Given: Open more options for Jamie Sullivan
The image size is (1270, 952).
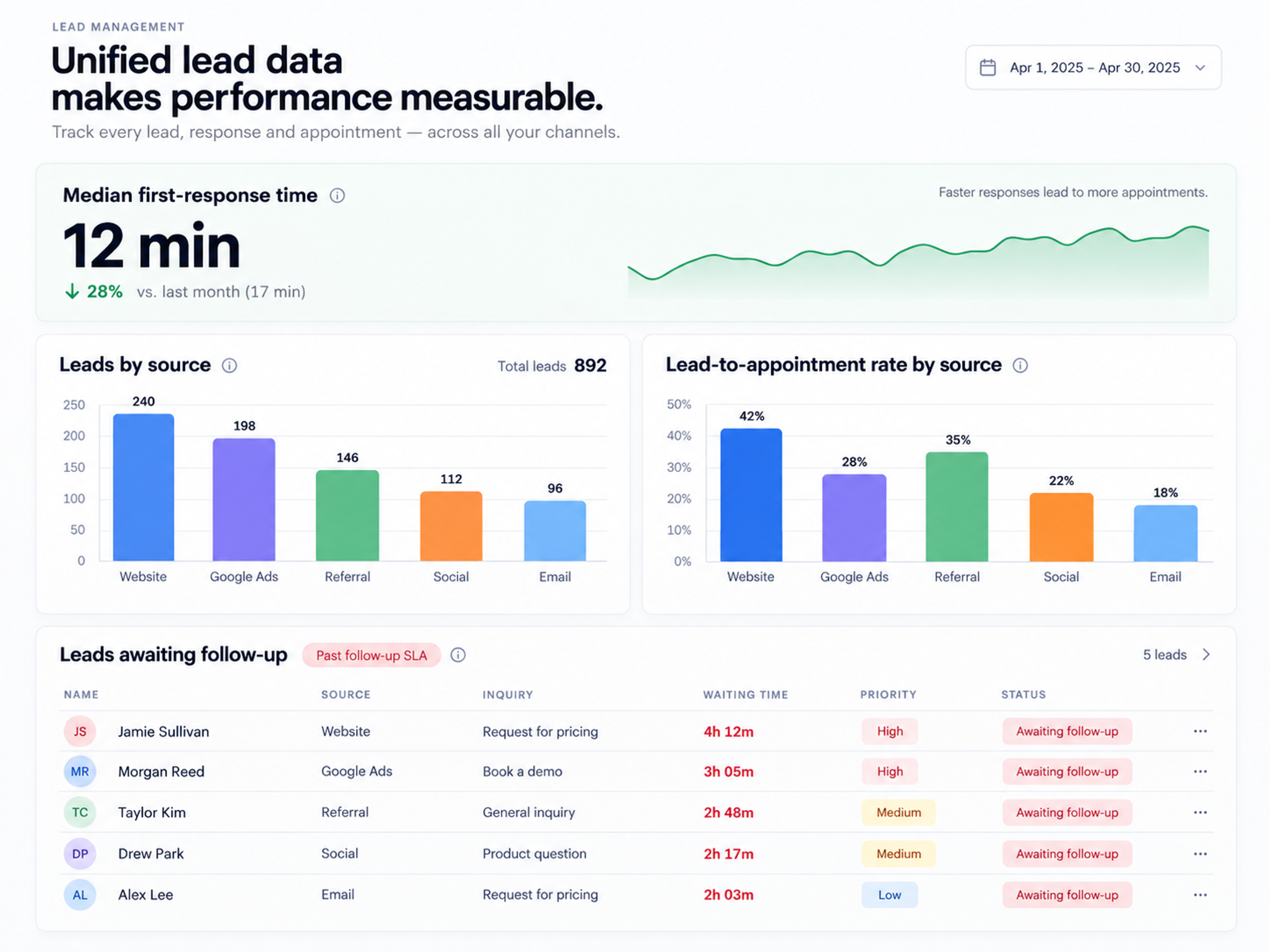Looking at the screenshot, I should [x=1200, y=731].
